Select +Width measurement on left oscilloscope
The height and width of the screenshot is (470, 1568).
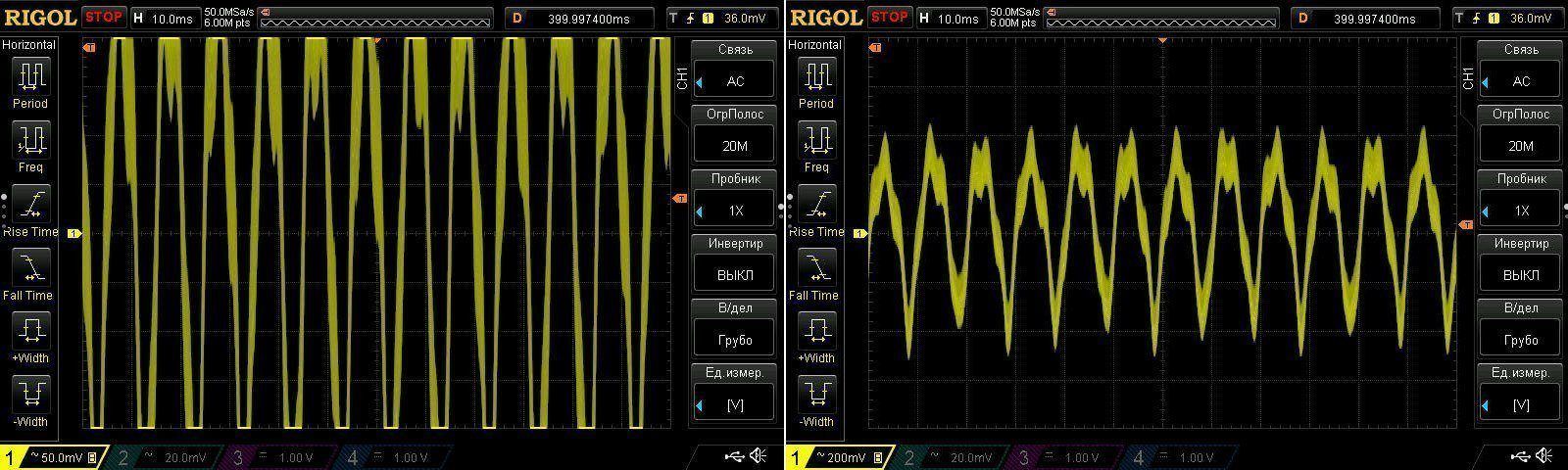click(x=30, y=332)
